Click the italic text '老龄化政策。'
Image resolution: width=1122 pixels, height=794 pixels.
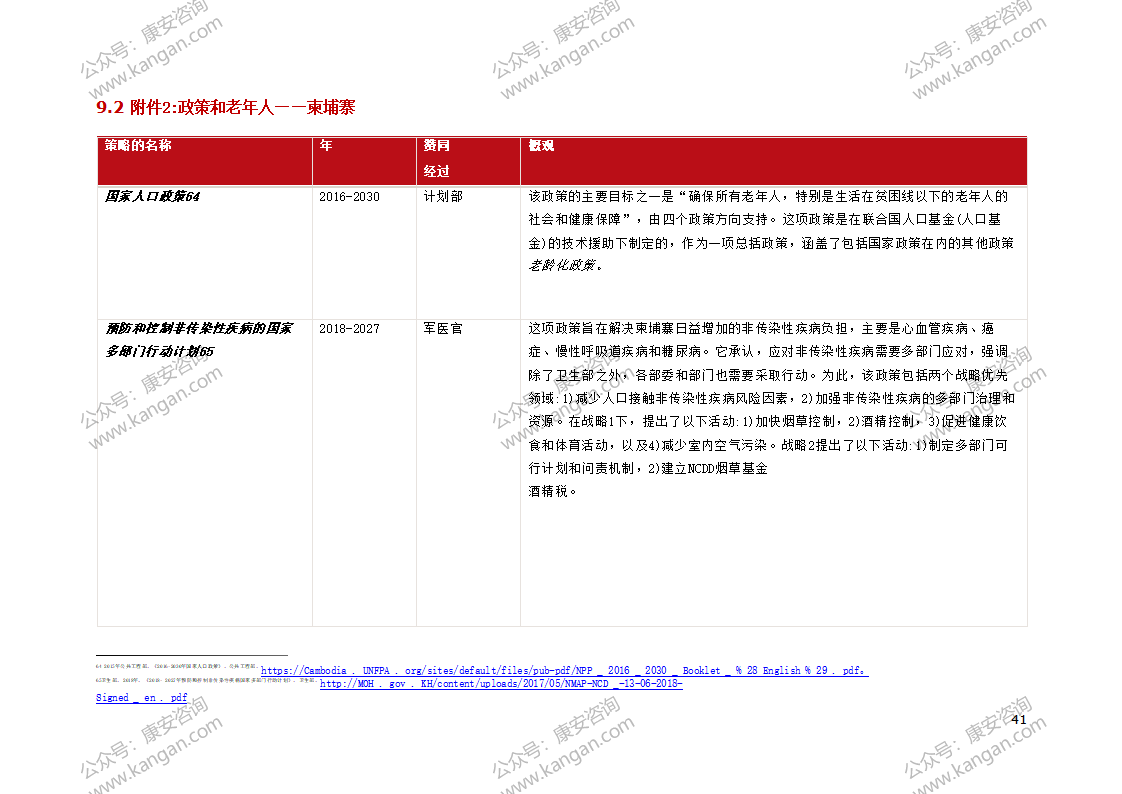click(565, 265)
